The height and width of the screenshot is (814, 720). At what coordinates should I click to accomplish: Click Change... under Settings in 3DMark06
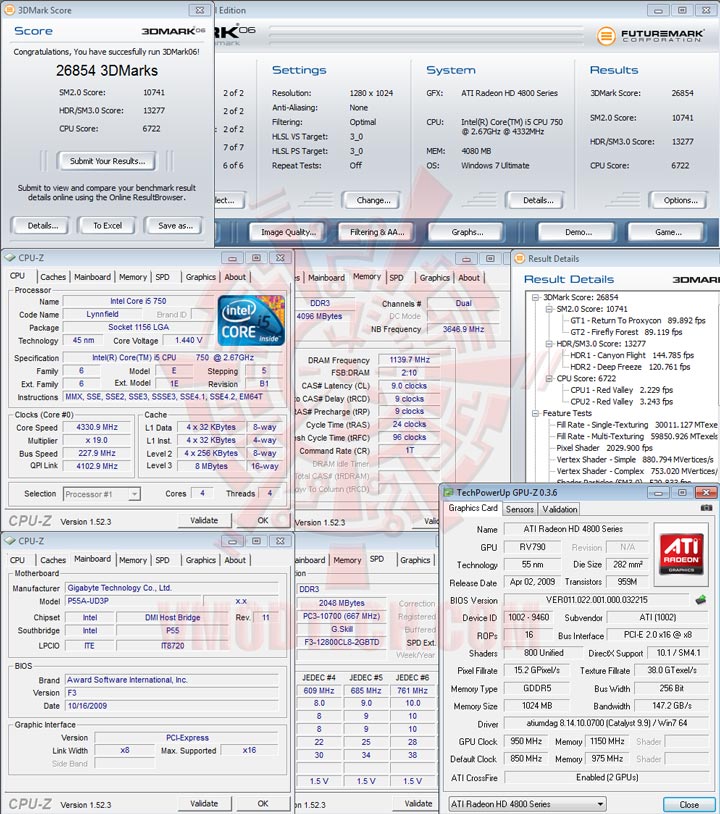pyautogui.click(x=373, y=200)
